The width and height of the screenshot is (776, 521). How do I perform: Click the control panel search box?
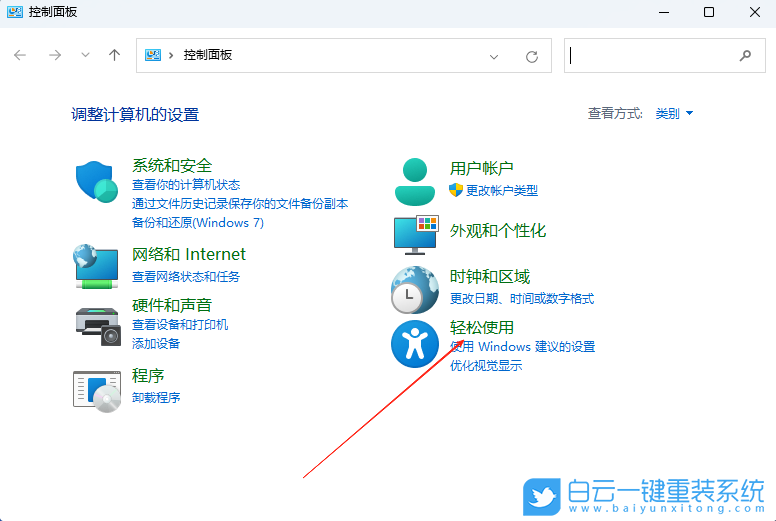[665, 55]
